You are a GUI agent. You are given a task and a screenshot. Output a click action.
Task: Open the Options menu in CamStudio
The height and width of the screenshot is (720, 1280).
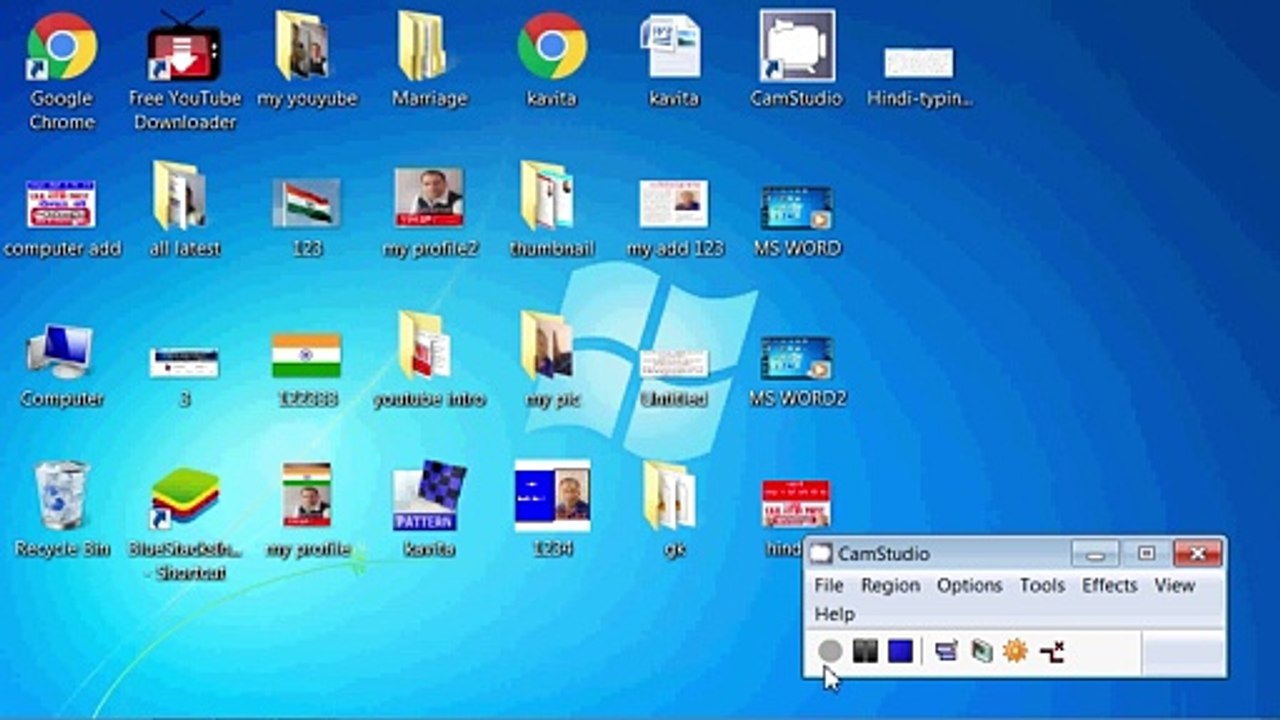pyautogui.click(x=969, y=585)
